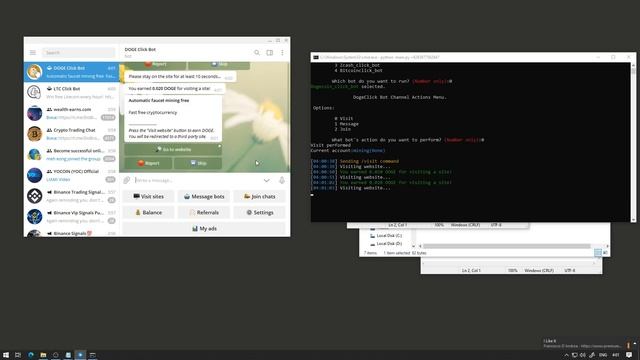Click 'UTF-8' in the lower Notepad status bar
This screenshot has height=360, width=640.
[570, 270]
